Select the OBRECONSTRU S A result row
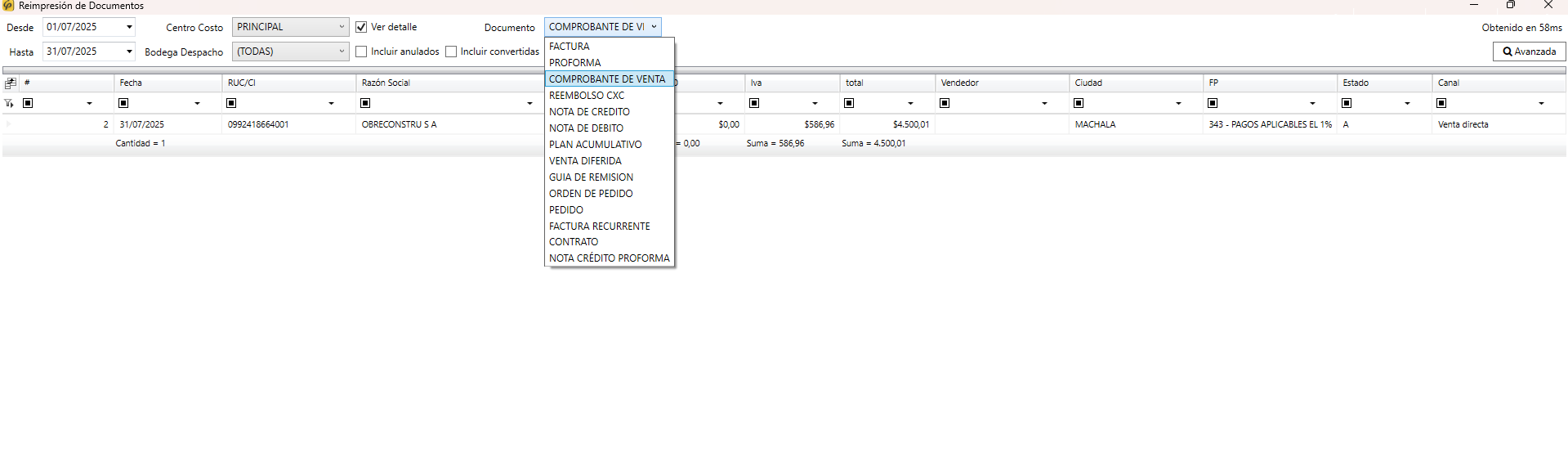1568x453 pixels. click(399, 124)
